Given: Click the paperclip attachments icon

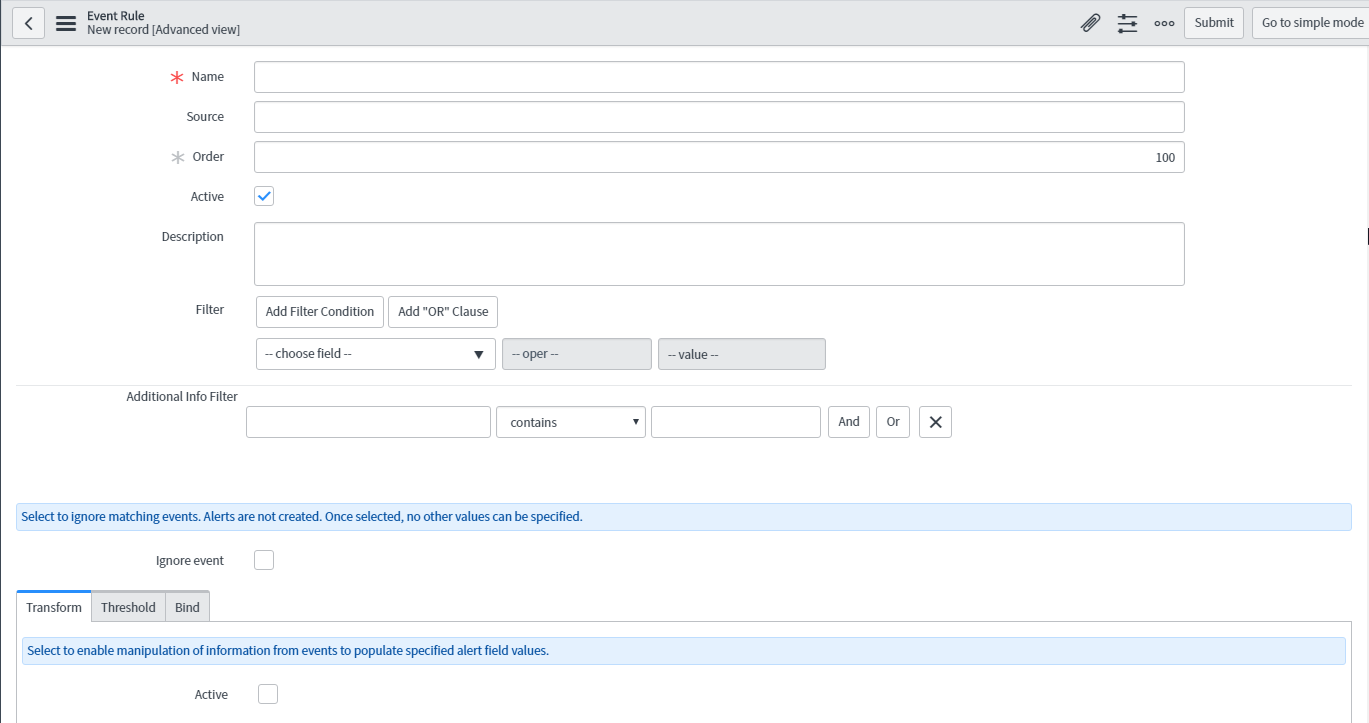Looking at the screenshot, I should 1090,23.
